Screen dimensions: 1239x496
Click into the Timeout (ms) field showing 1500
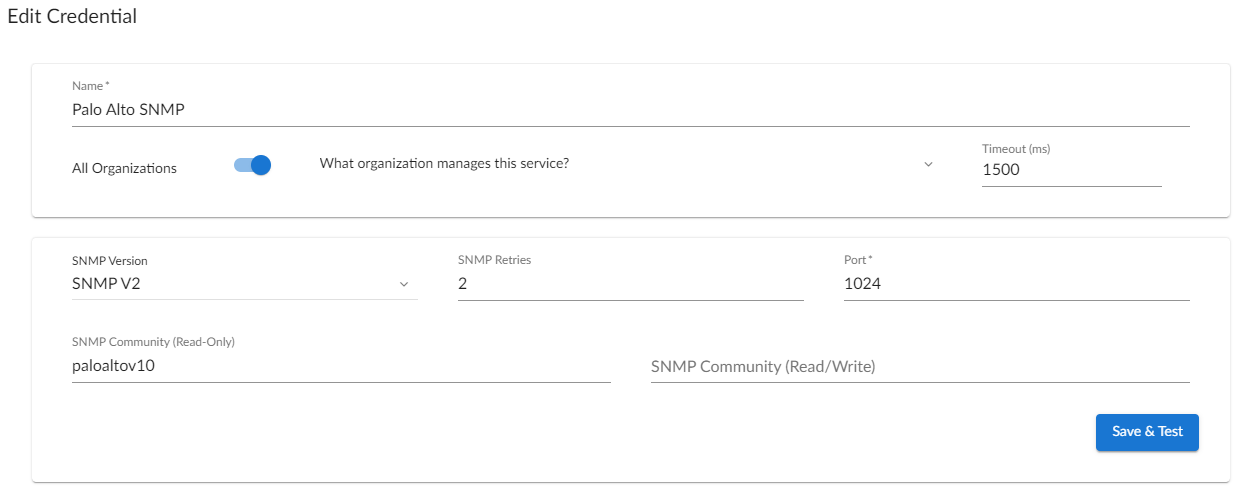pos(1072,170)
